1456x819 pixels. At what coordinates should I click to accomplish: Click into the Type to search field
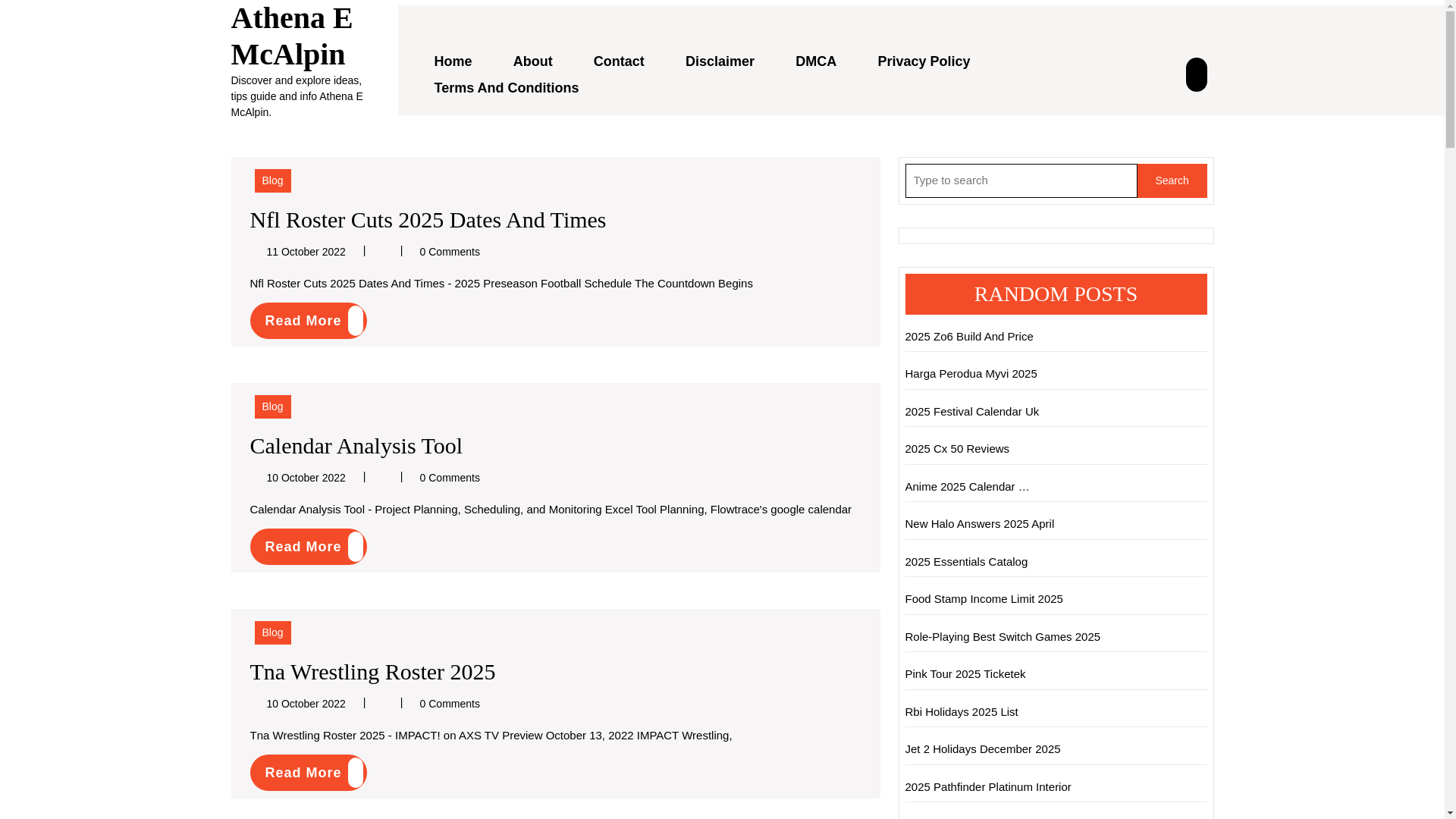click(1021, 180)
